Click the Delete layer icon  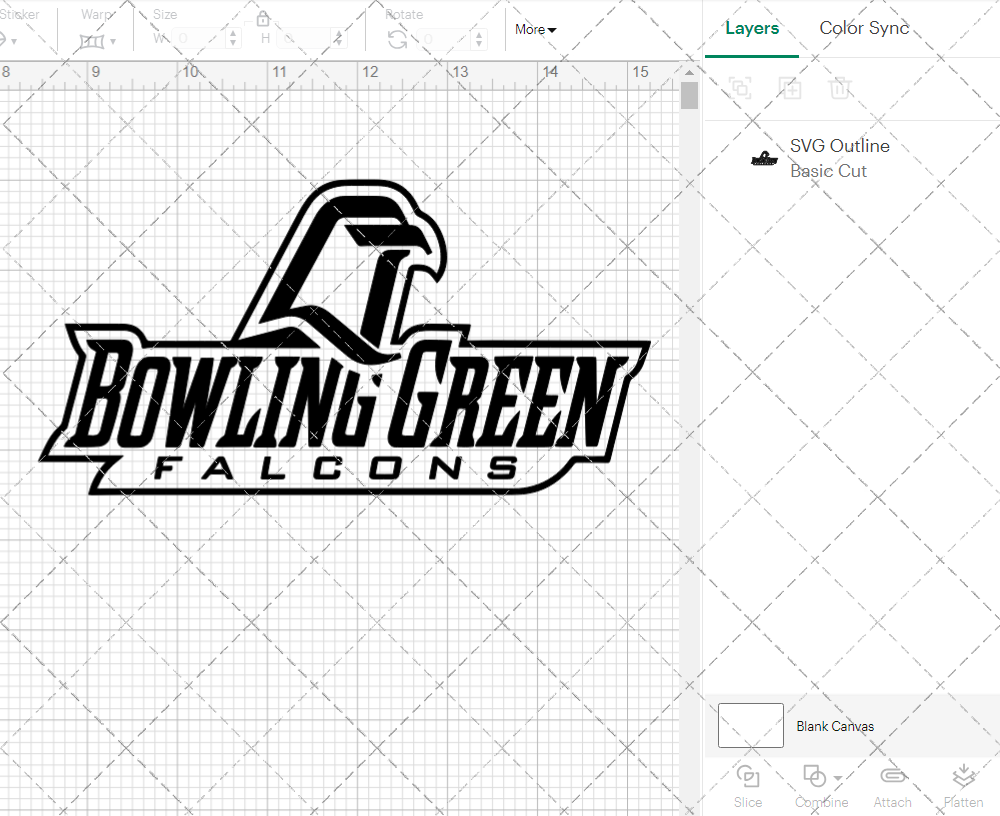841,88
